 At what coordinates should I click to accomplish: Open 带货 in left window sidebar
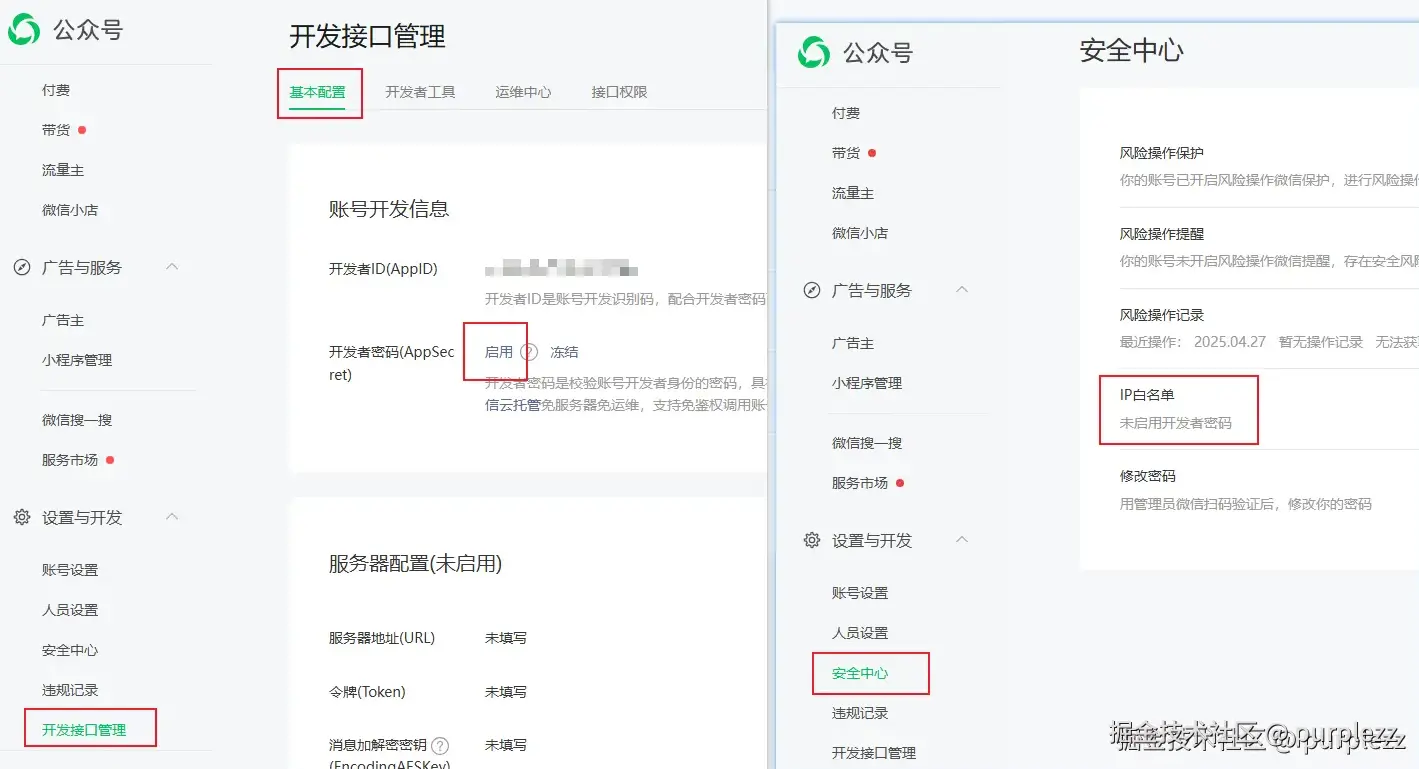coord(56,130)
